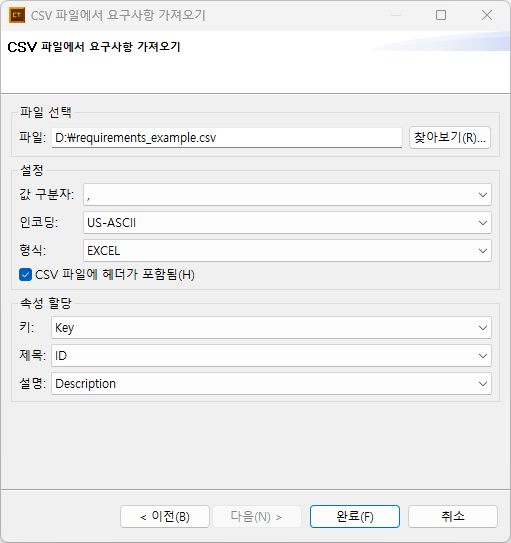511x543 pixels.
Task: Click the 파일 path input field
Action: pos(227,138)
